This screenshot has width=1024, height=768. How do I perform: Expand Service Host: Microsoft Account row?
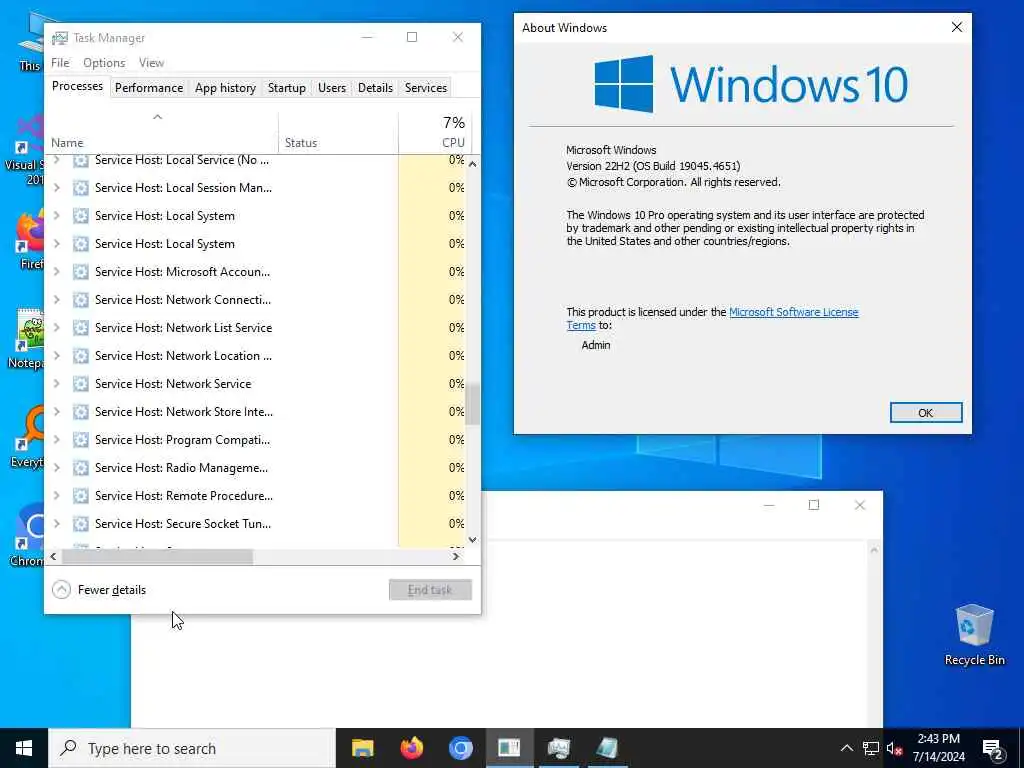point(57,272)
